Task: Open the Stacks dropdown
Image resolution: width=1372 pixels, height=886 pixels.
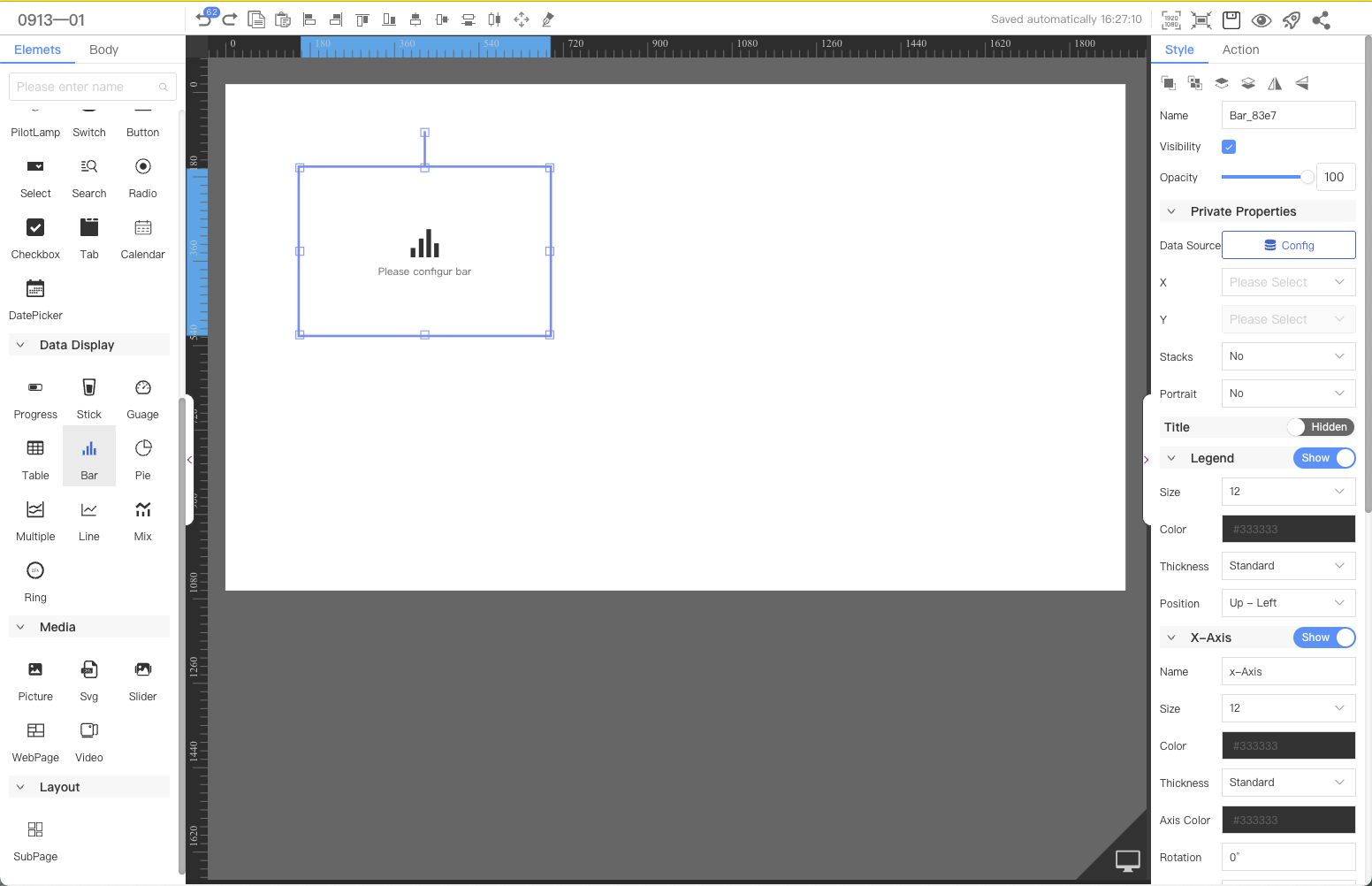Action: tap(1288, 356)
